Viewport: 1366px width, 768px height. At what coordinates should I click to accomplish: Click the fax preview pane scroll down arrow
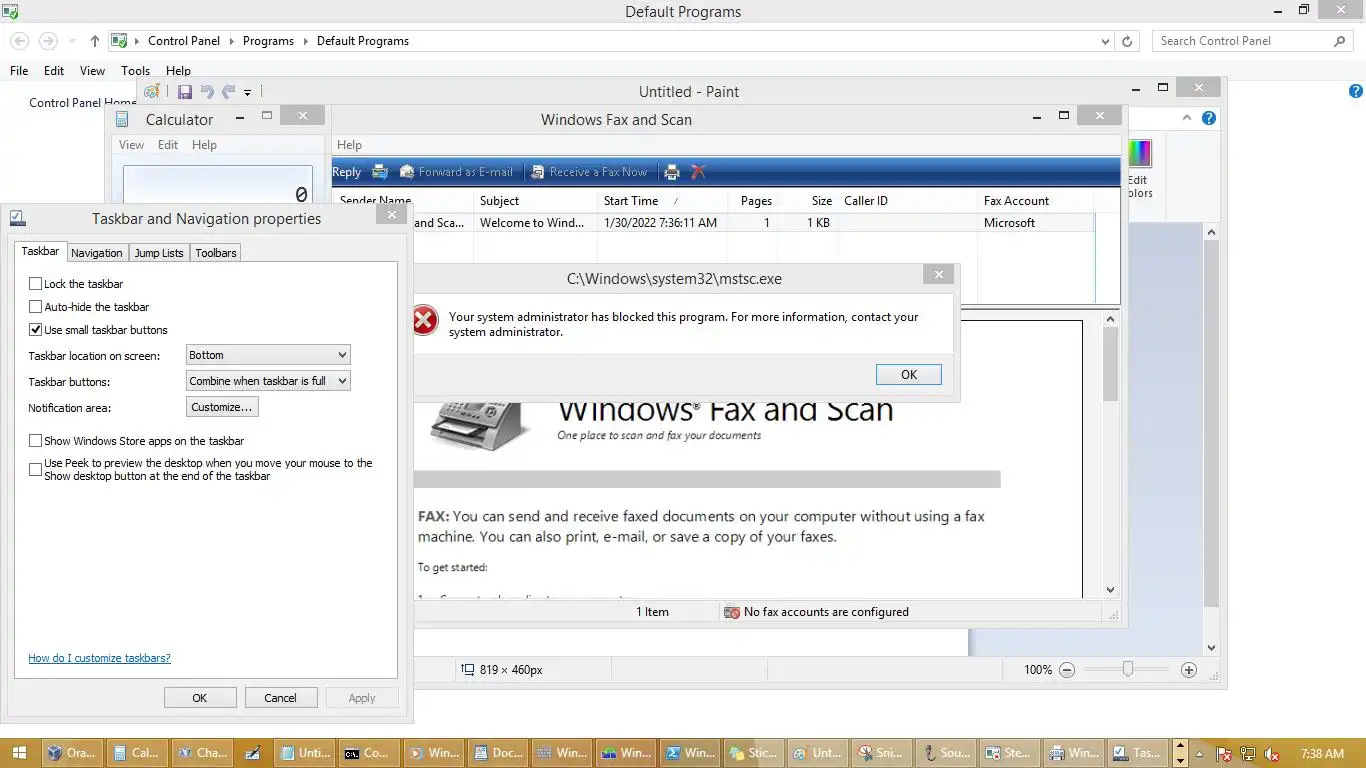click(1110, 590)
